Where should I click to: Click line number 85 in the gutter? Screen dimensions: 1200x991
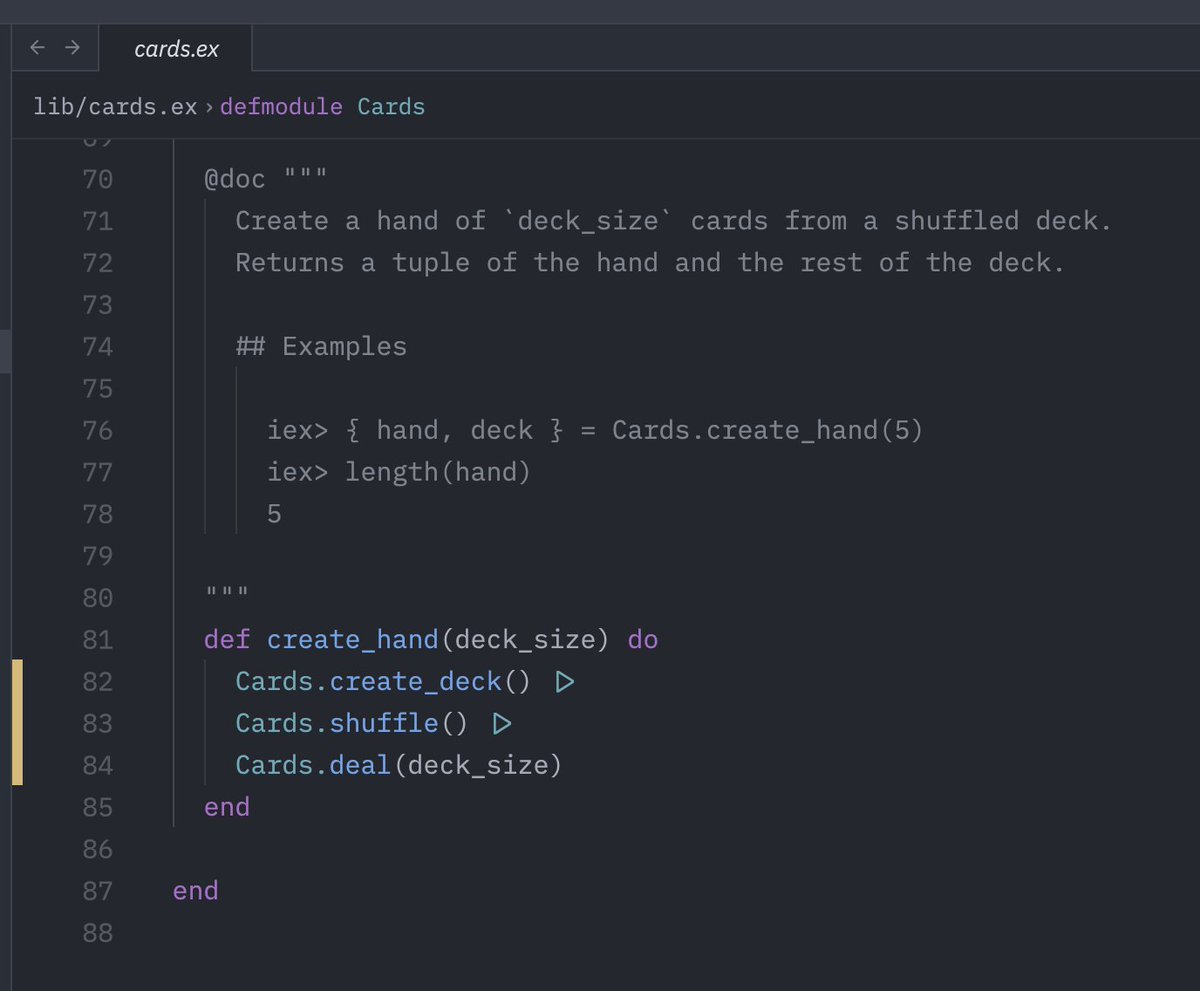(98, 807)
